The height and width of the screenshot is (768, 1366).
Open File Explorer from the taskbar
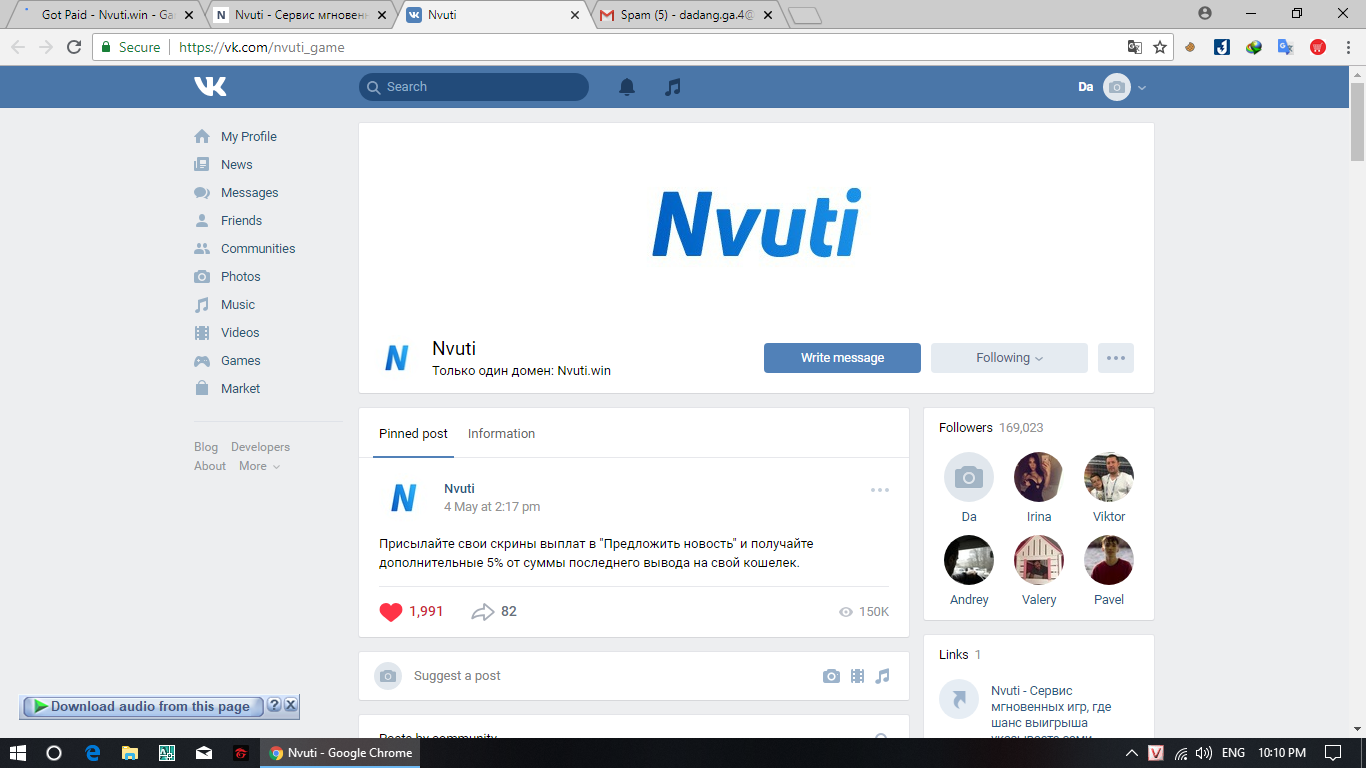[x=129, y=753]
